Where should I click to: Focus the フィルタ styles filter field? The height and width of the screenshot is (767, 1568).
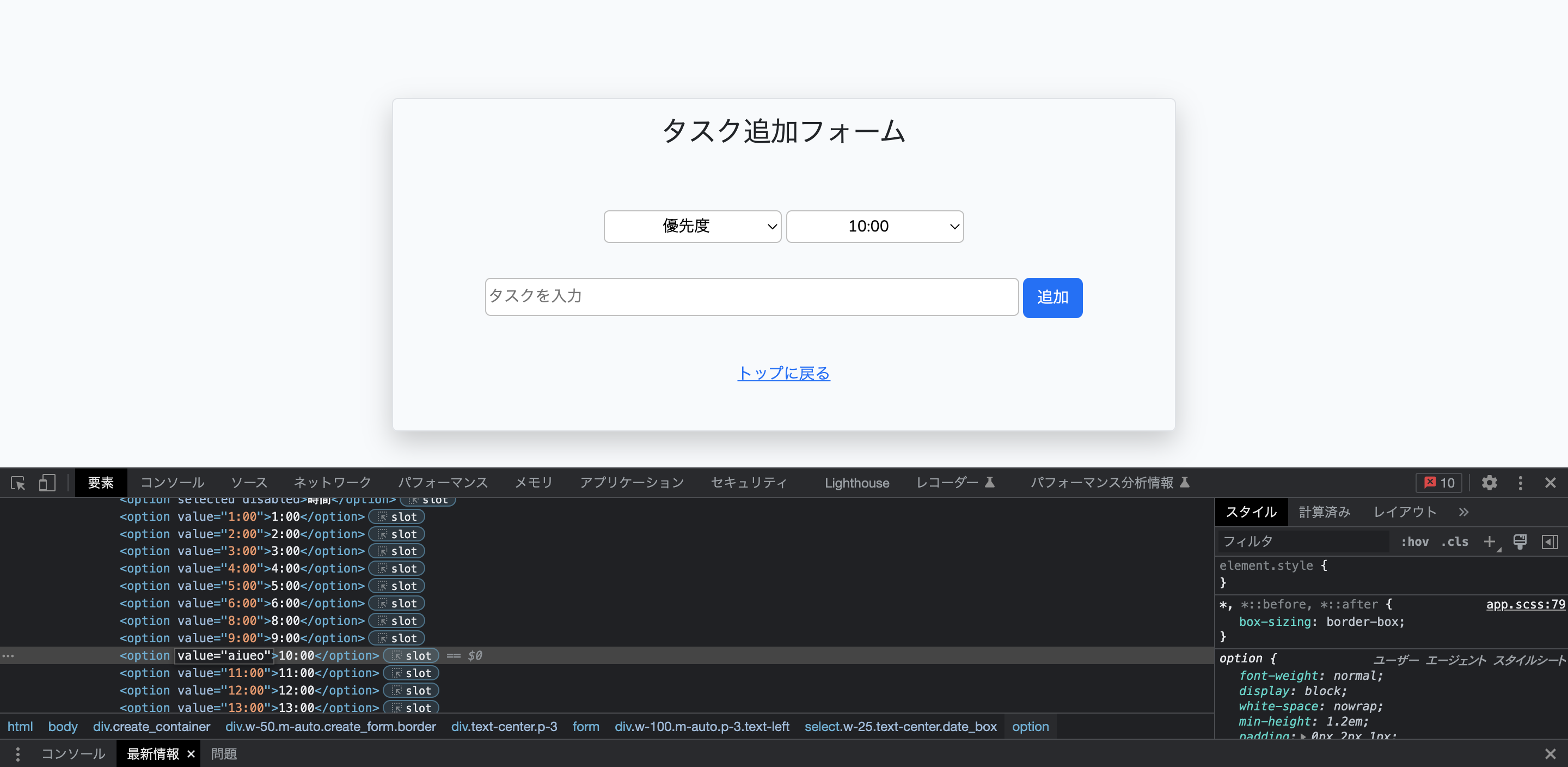click(x=1303, y=541)
